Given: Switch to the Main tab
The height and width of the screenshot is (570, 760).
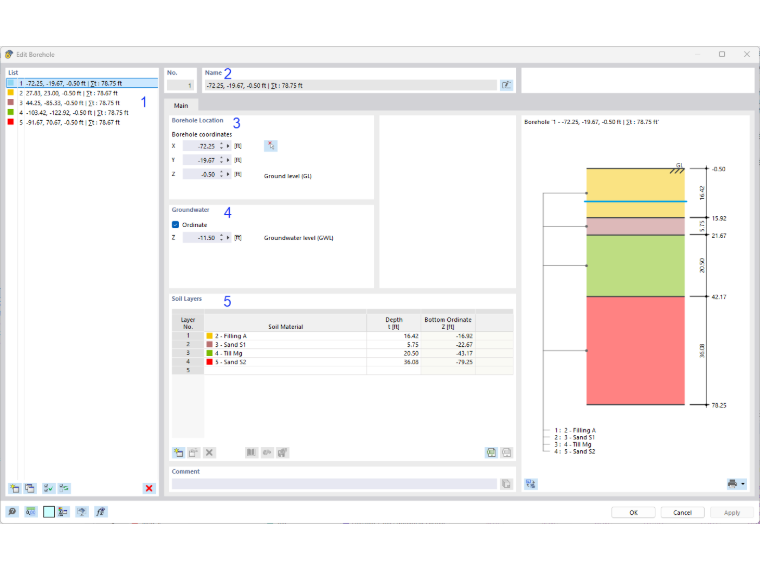Looking at the screenshot, I should (x=181, y=106).
